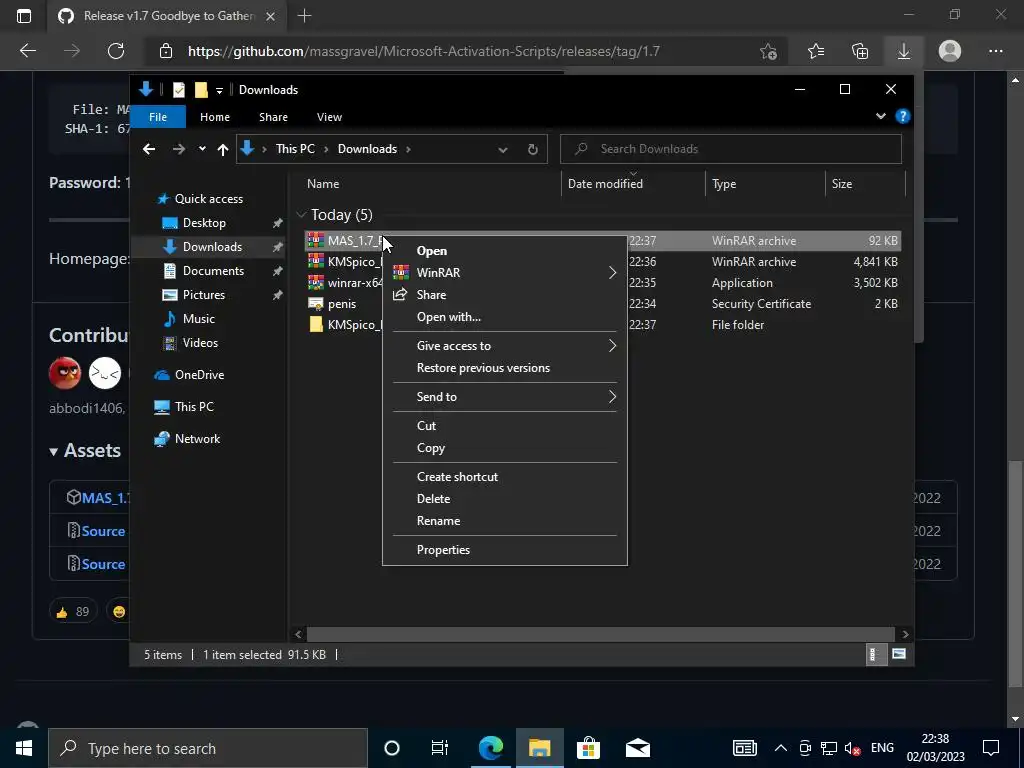Switch to large icons view layout
The height and width of the screenshot is (768, 1024).
pyautogui.click(x=899, y=654)
